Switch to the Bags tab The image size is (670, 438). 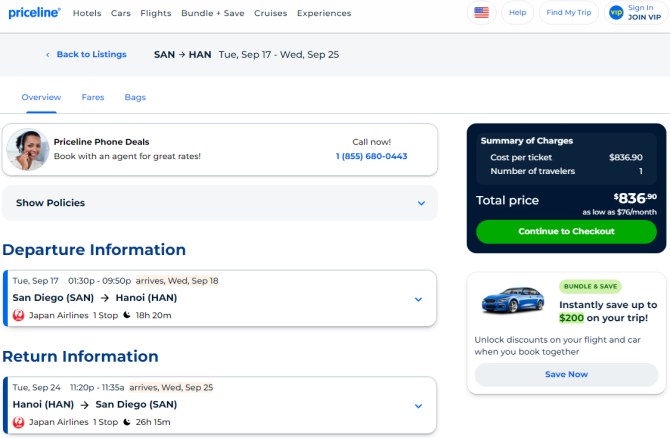(135, 97)
